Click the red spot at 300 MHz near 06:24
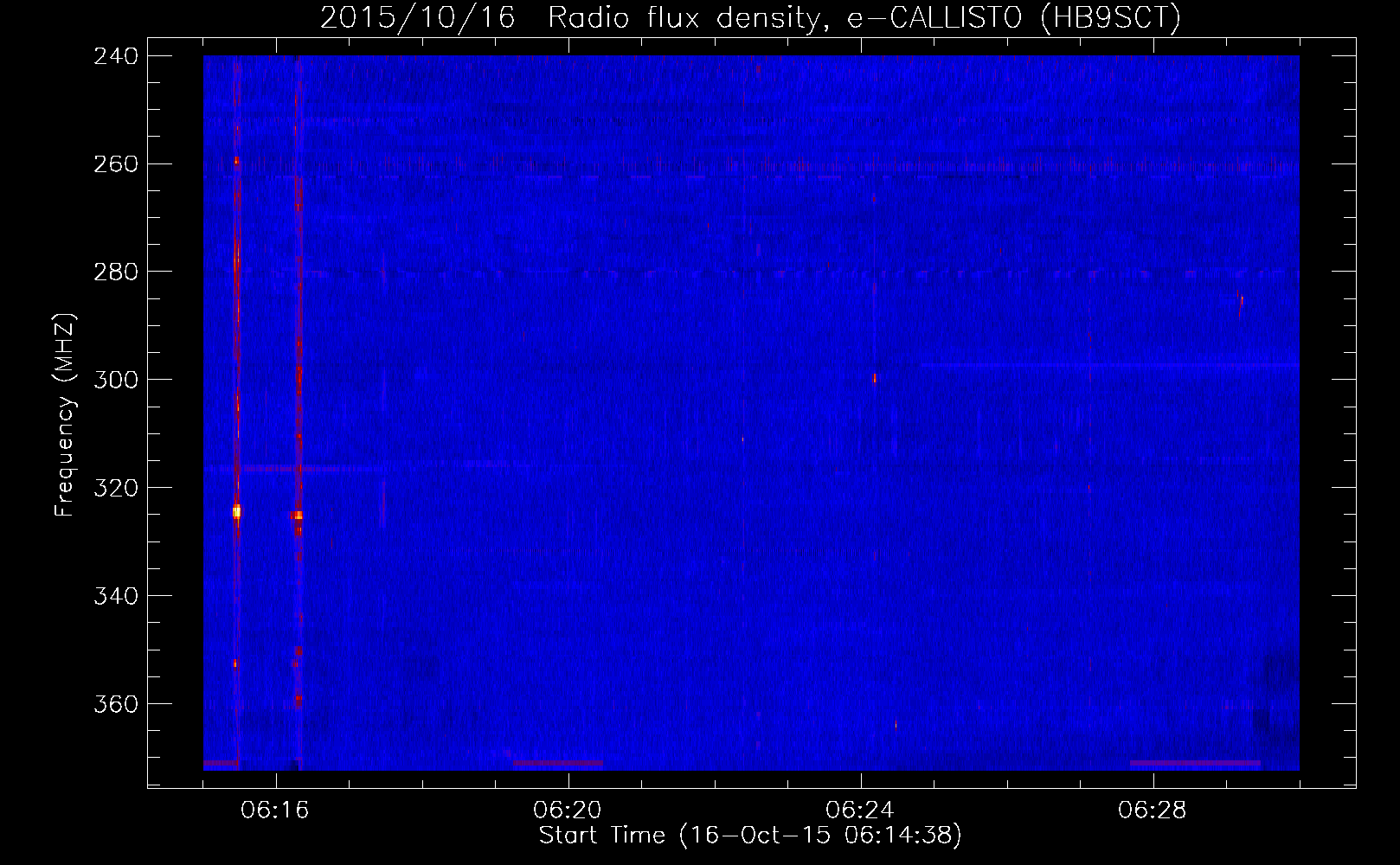This screenshot has width=1400, height=865. 875,378
